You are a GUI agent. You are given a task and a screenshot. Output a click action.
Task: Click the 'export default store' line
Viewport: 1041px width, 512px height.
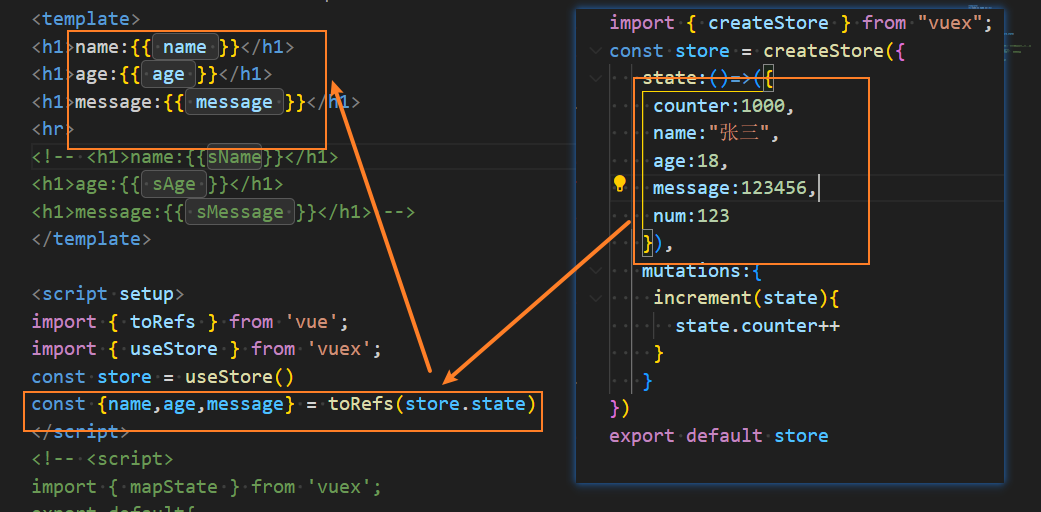[719, 436]
